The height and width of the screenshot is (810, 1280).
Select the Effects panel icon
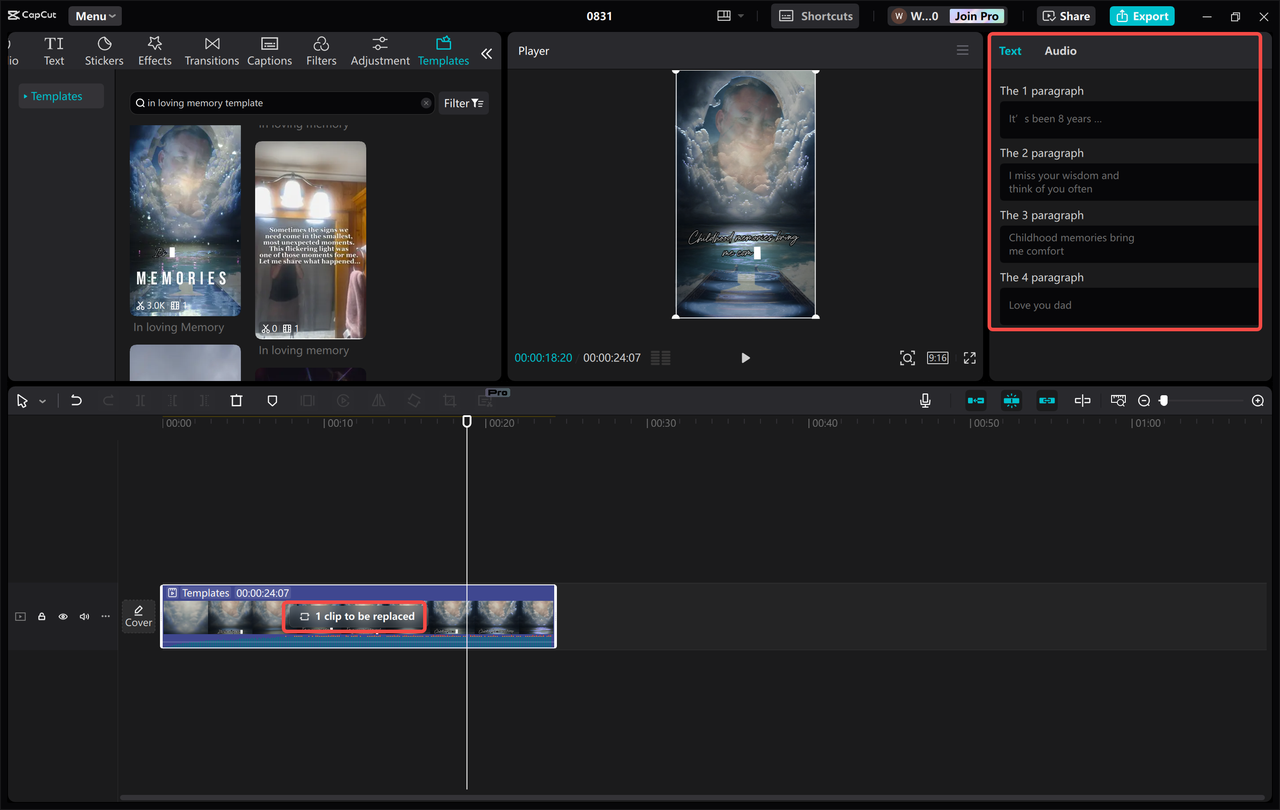pyautogui.click(x=155, y=50)
